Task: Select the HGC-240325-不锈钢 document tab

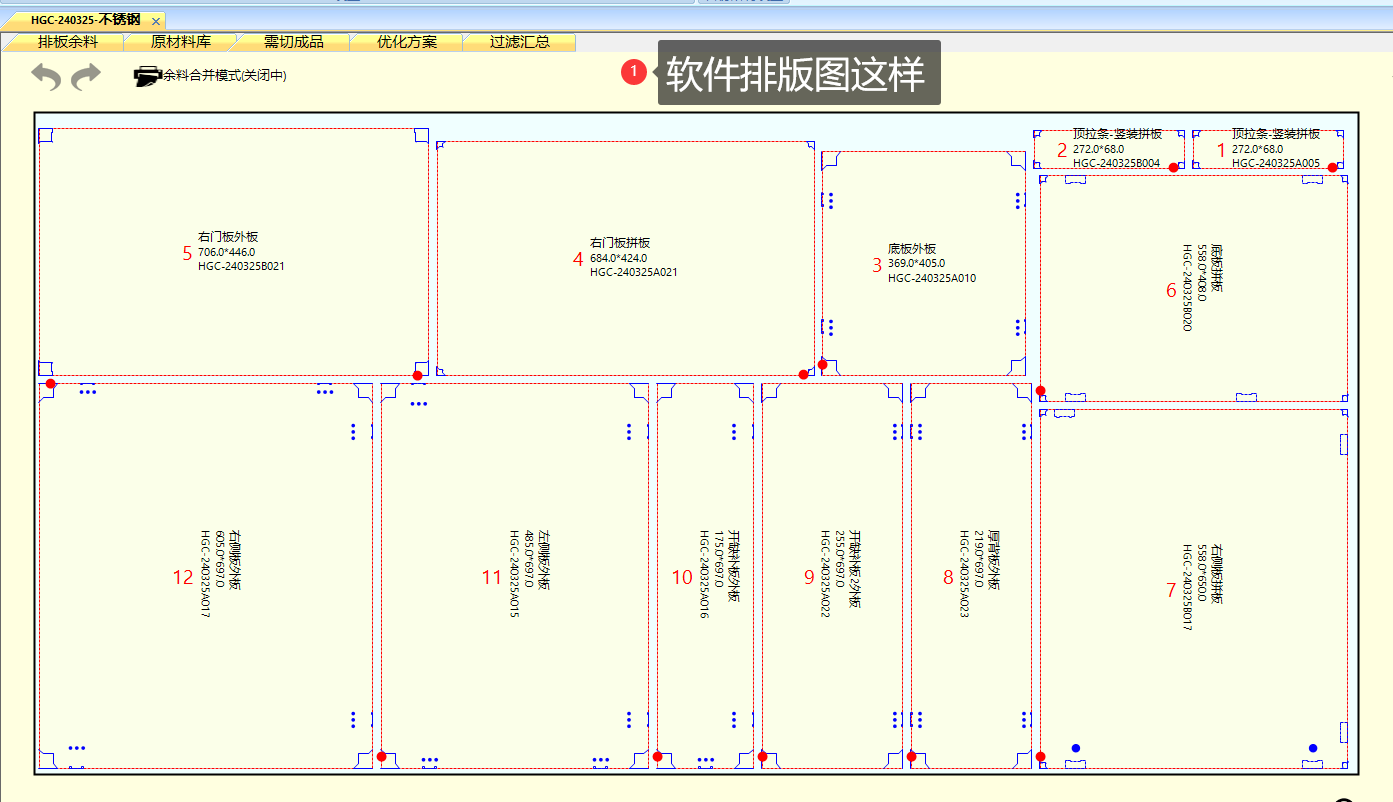Action: [84, 20]
